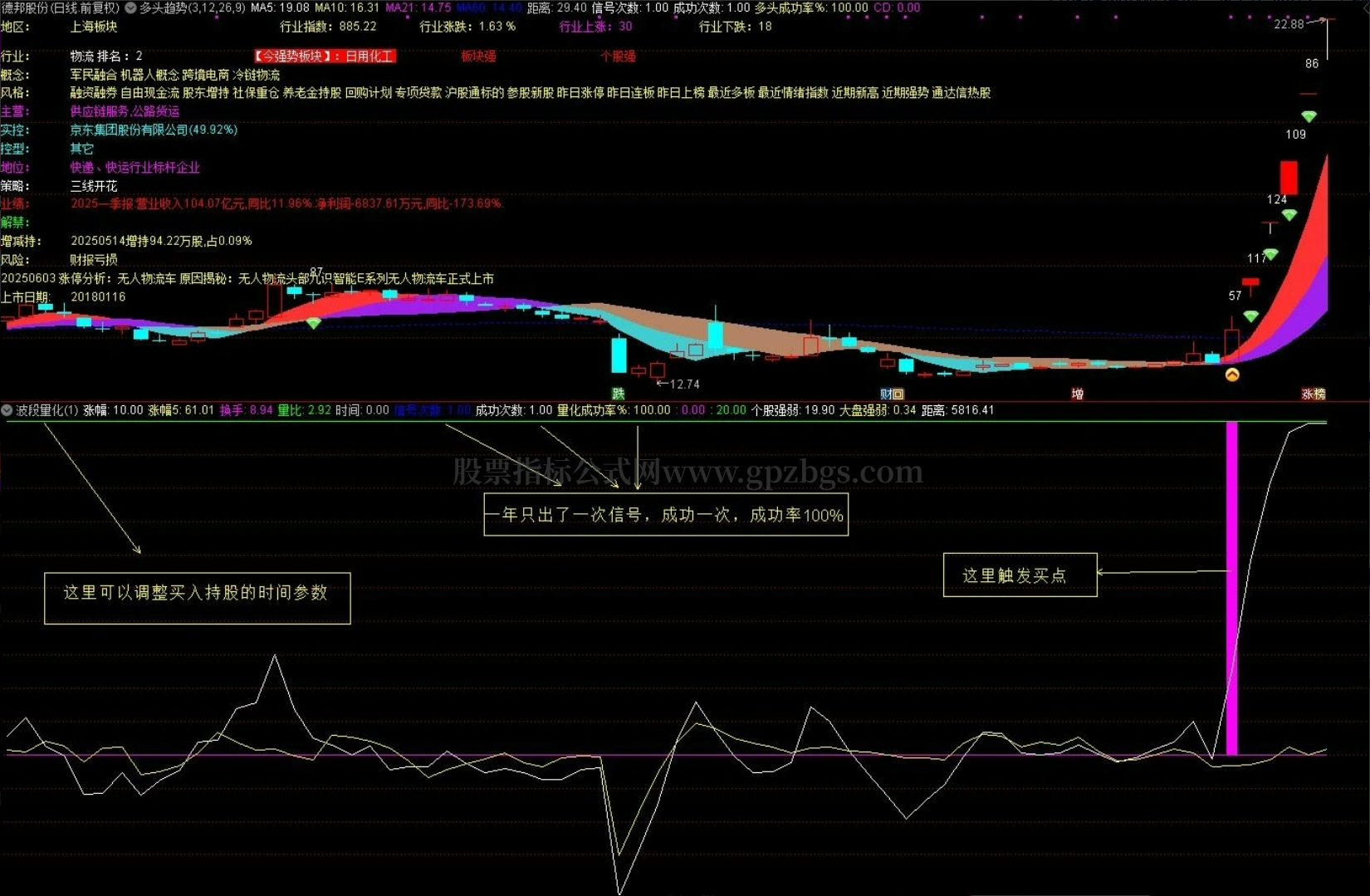This screenshot has height=896, width=1370.
Task: Click the 涨榜 event marker on chart axis
Action: click(x=1314, y=394)
